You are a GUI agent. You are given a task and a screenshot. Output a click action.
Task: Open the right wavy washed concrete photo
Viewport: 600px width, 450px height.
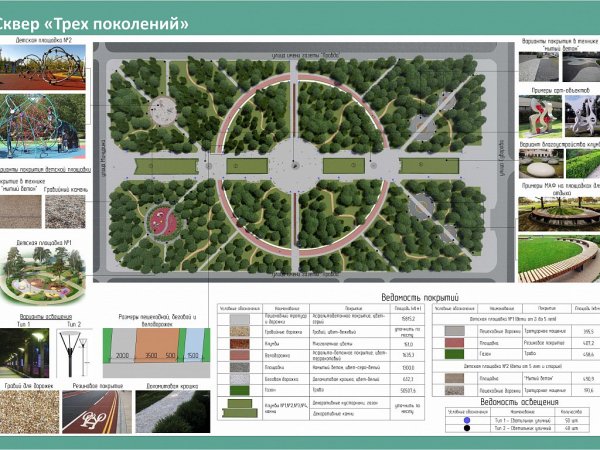[x=581, y=67]
